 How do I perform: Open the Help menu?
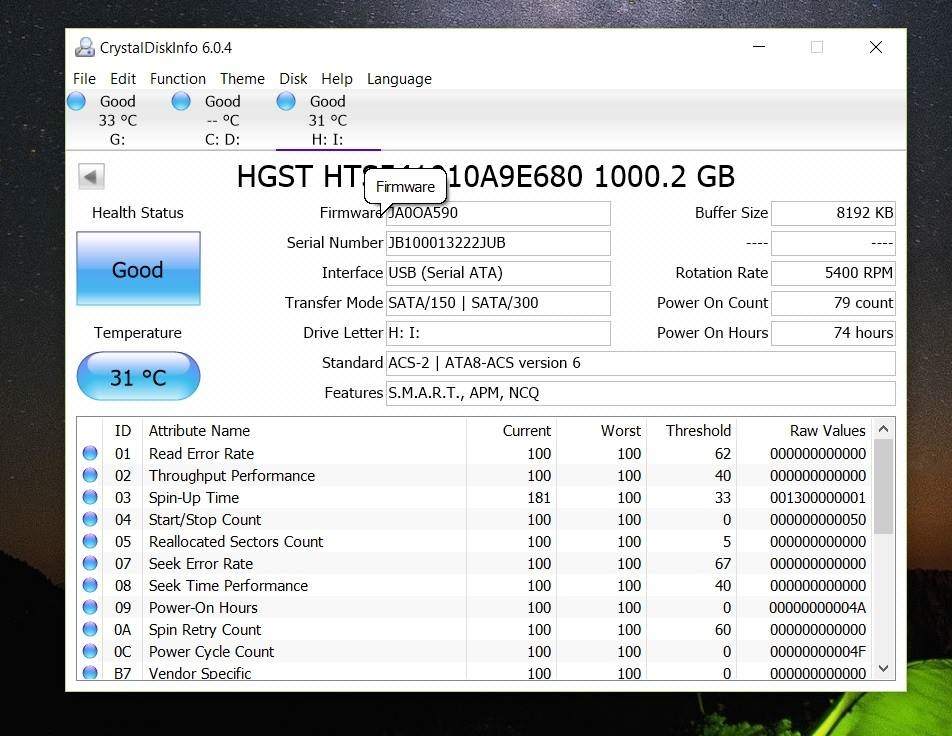337,79
